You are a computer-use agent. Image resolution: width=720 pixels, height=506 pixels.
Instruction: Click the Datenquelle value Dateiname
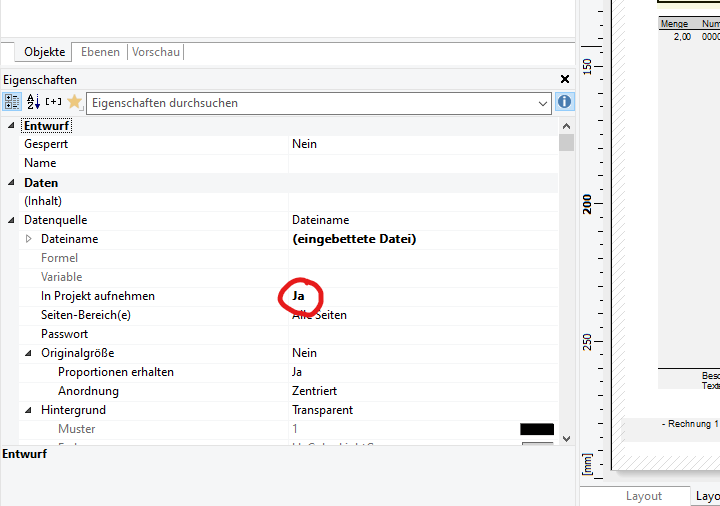tap(321, 220)
